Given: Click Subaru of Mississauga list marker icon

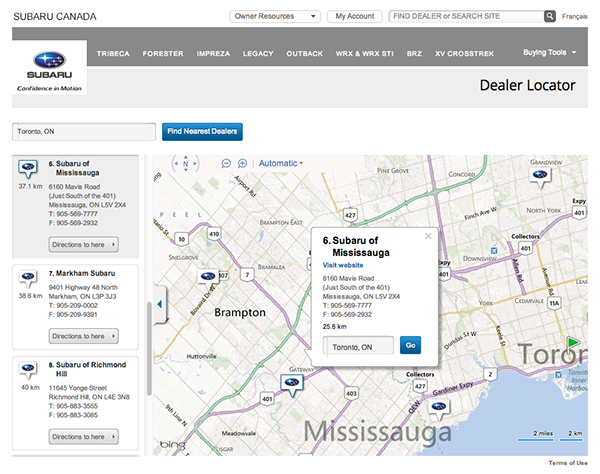Looking at the screenshot, I should tap(28, 169).
